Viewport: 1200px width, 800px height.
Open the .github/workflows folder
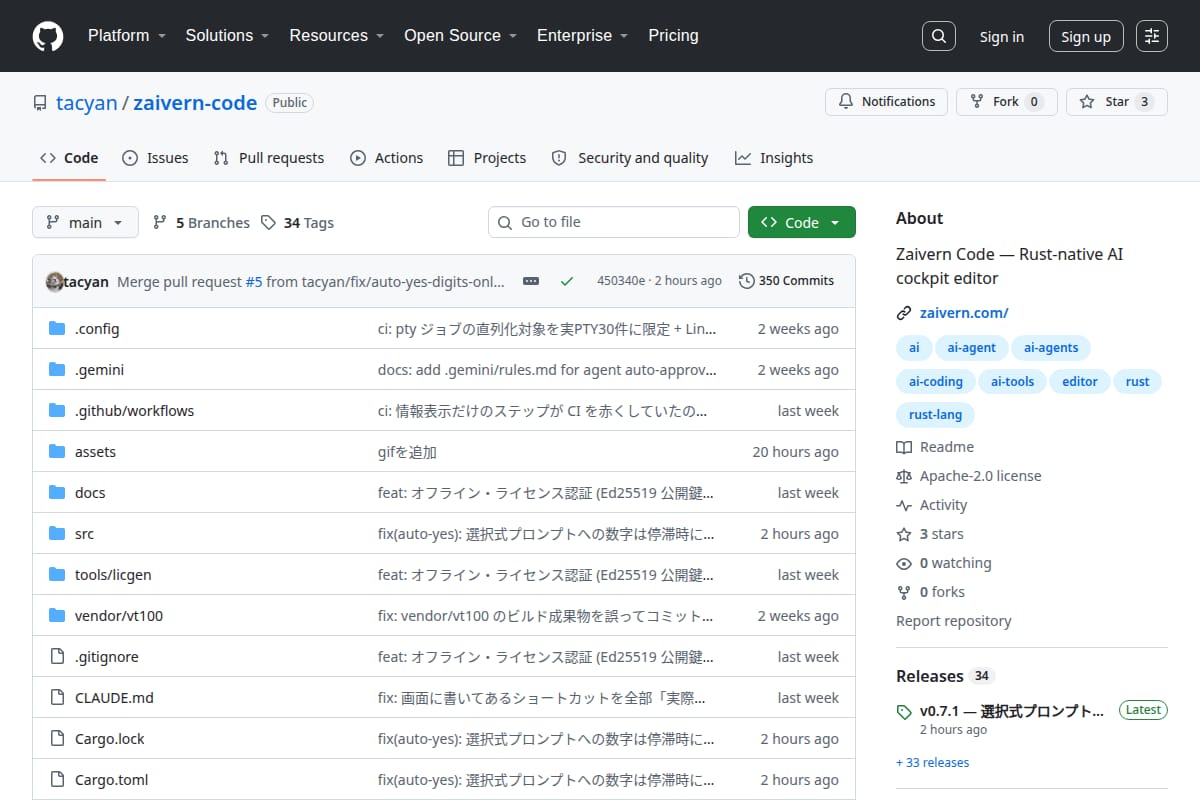(x=134, y=411)
